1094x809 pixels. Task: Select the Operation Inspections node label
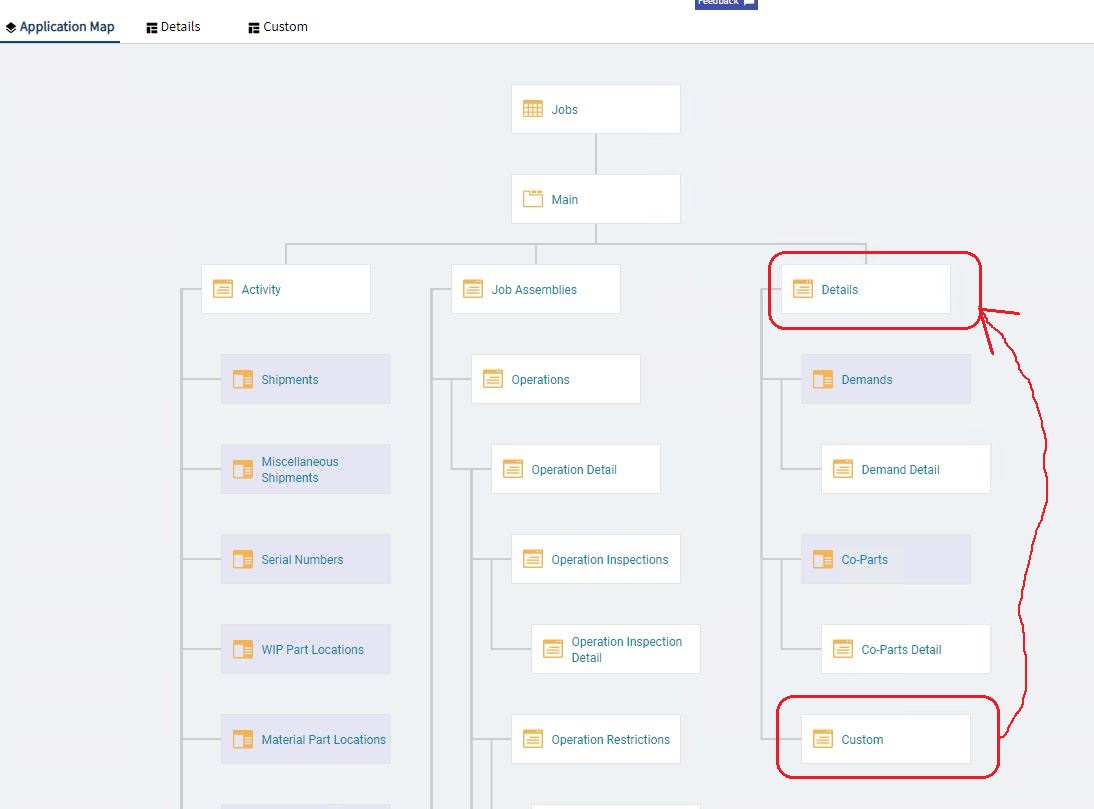pos(609,559)
